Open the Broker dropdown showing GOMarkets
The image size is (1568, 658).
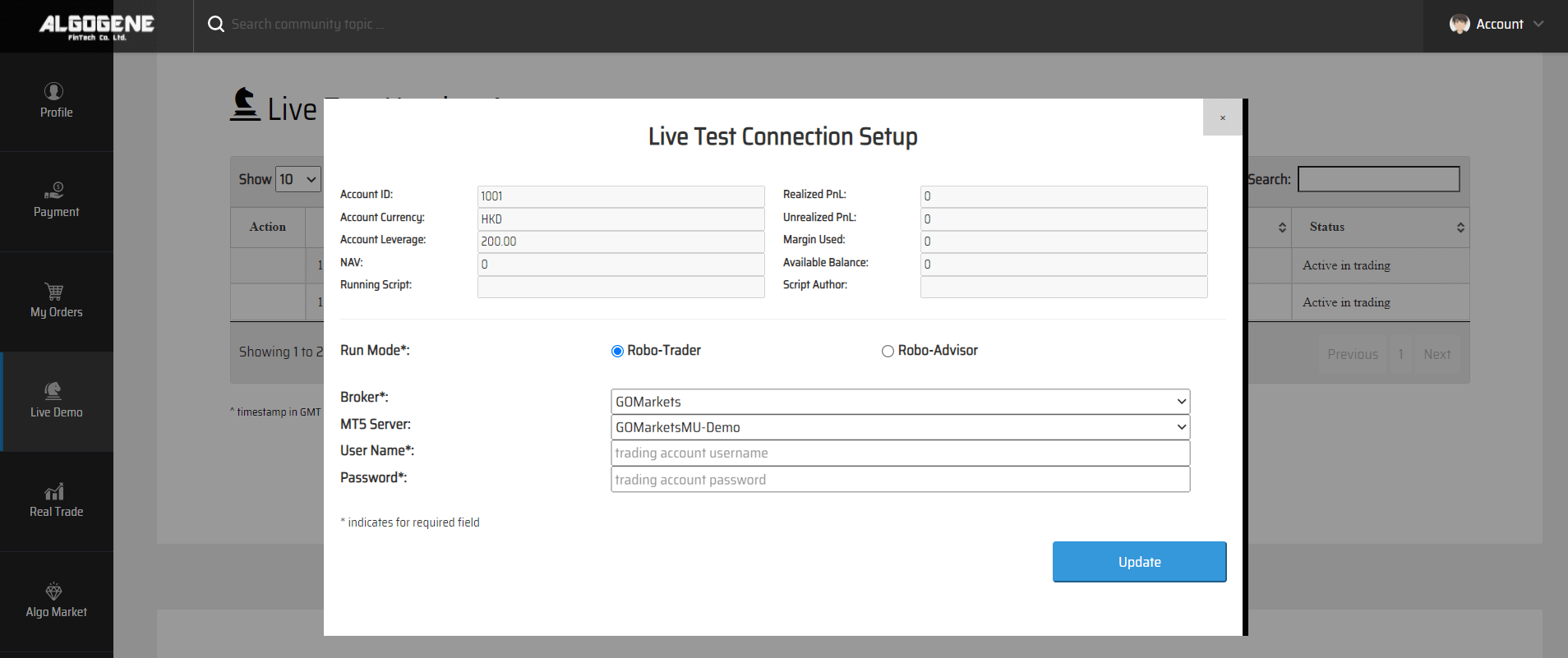pyautogui.click(x=901, y=402)
